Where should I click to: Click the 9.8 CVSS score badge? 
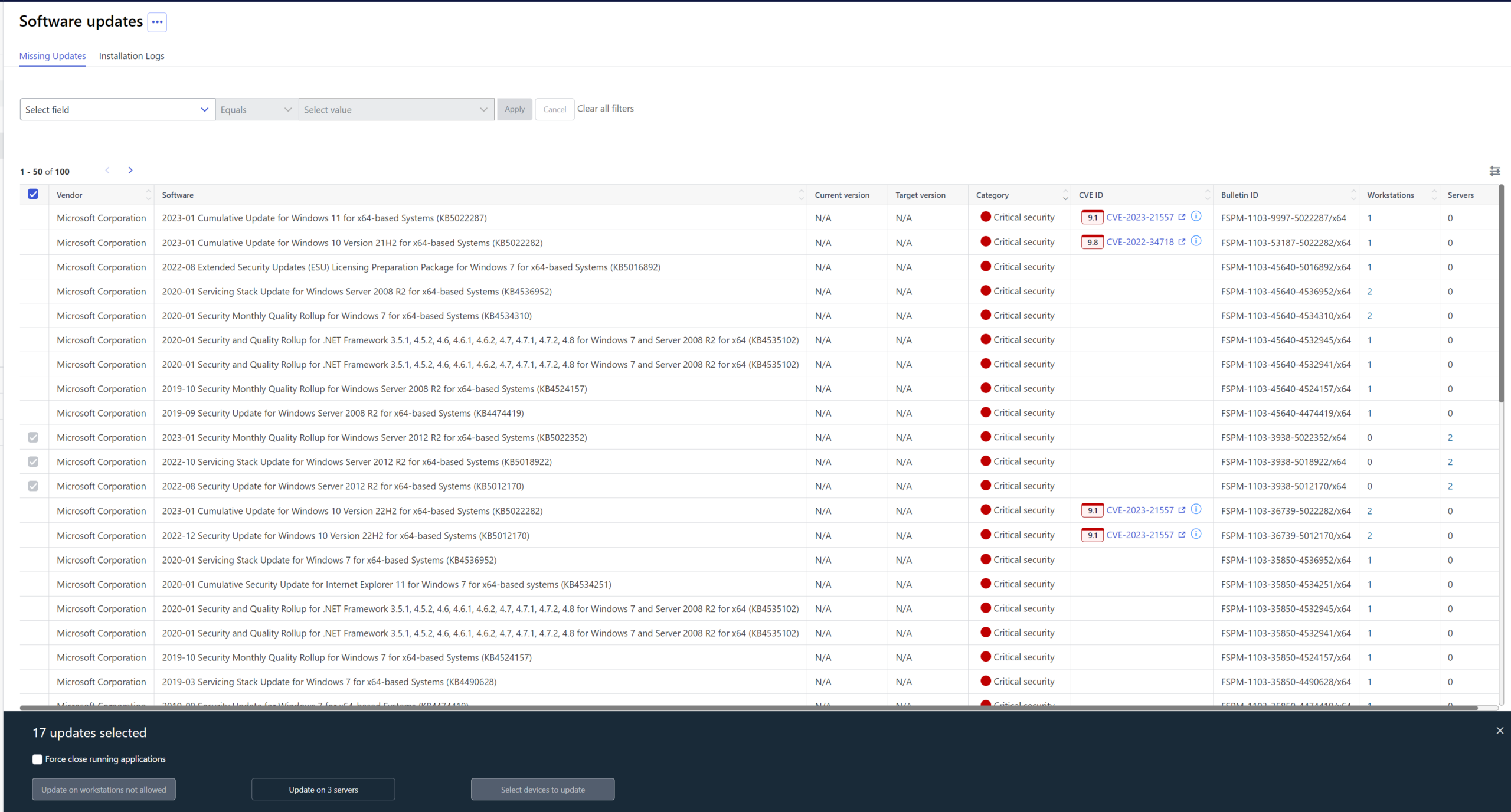click(x=1093, y=242)
